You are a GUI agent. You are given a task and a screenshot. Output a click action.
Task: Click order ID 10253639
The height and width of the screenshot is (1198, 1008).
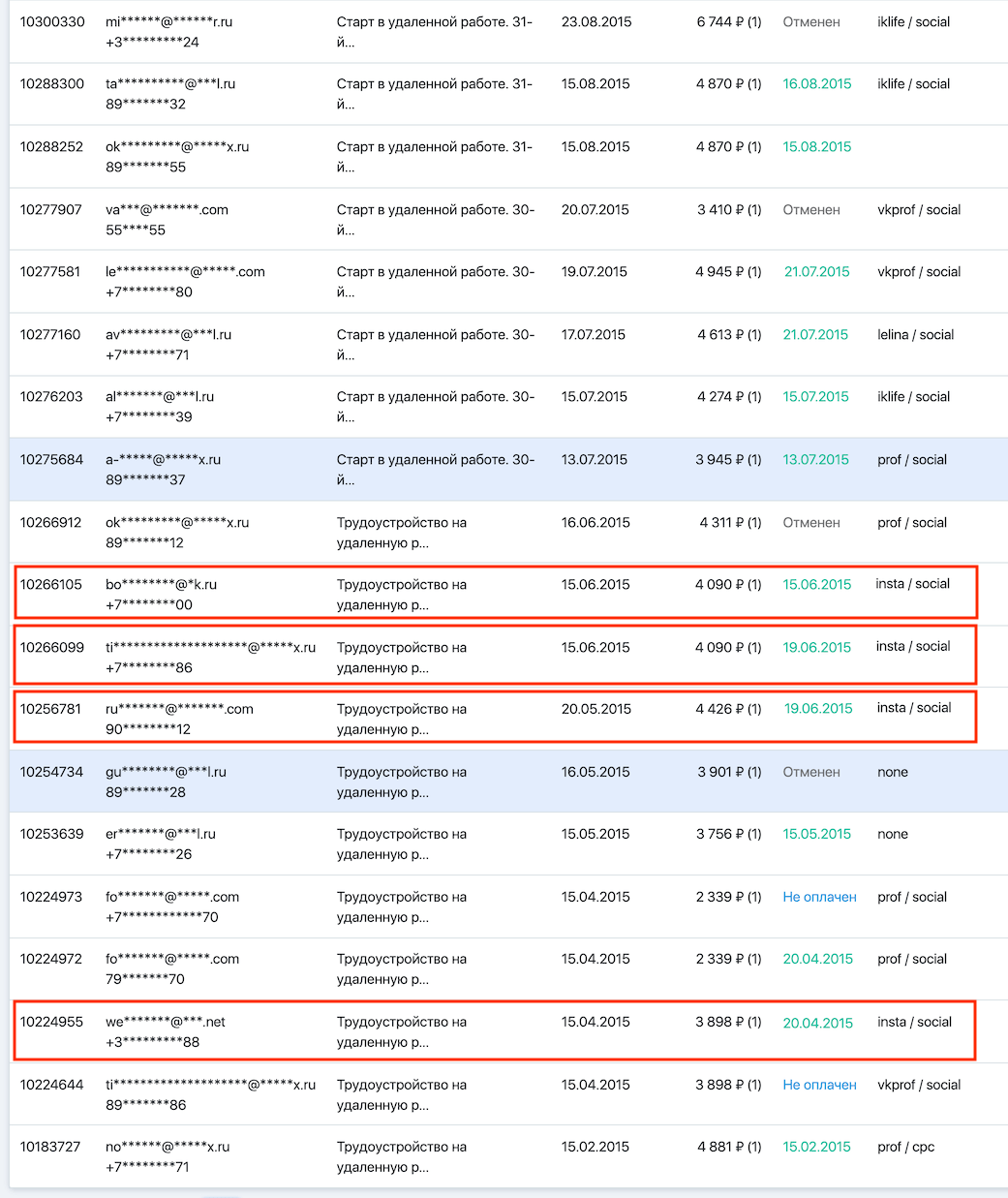click(52, 834)
